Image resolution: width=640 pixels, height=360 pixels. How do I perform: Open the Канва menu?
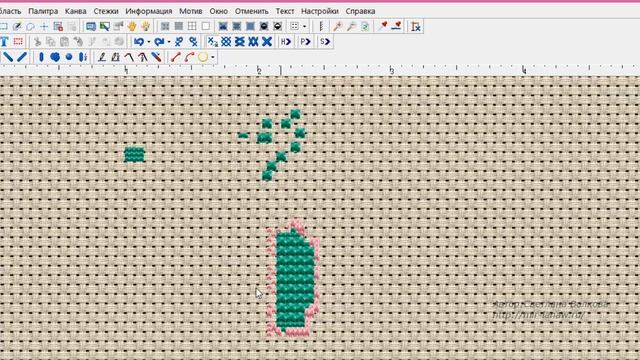tap(76, 11)
